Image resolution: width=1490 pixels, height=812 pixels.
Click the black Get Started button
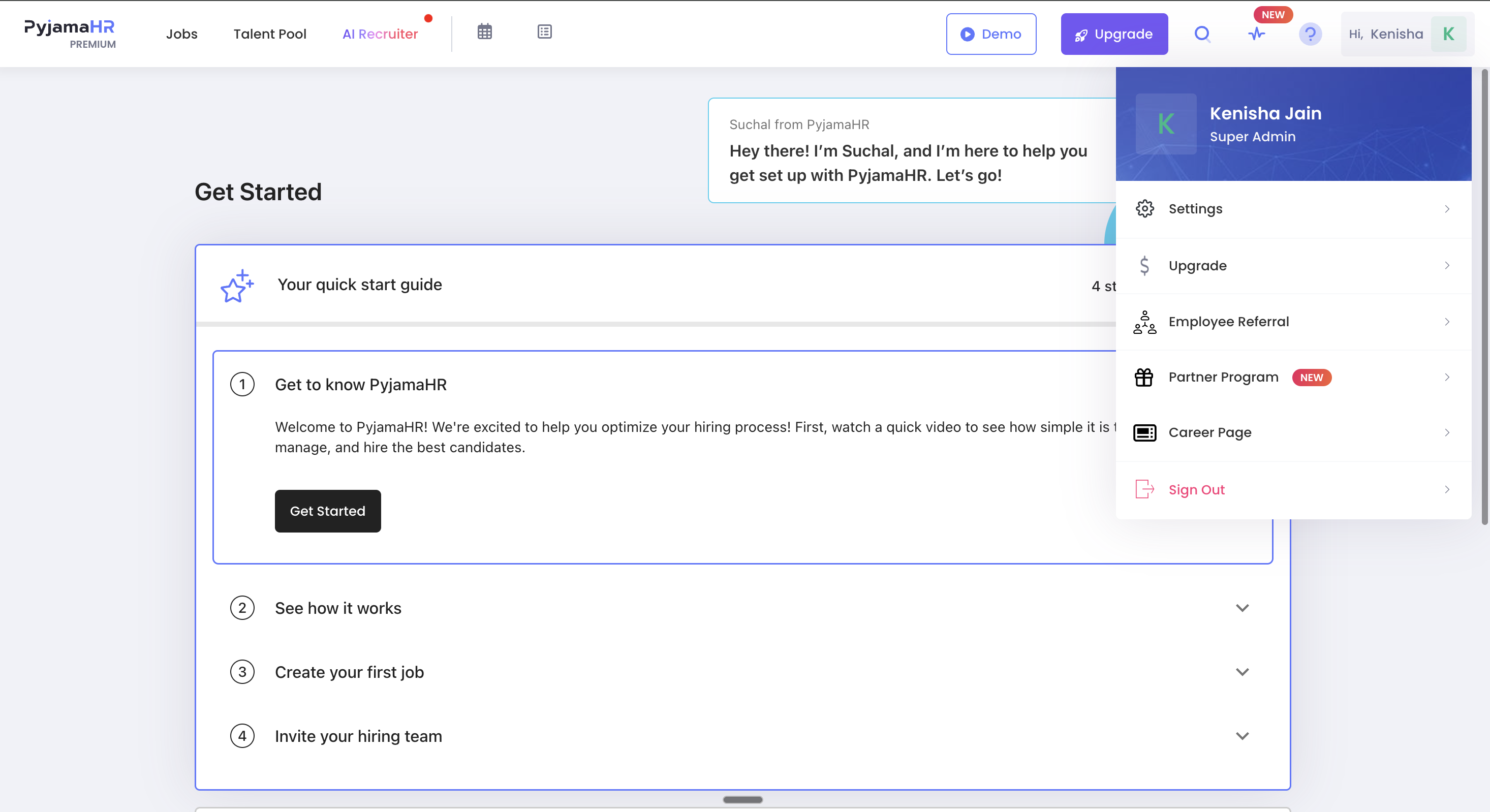pos(327,511)
